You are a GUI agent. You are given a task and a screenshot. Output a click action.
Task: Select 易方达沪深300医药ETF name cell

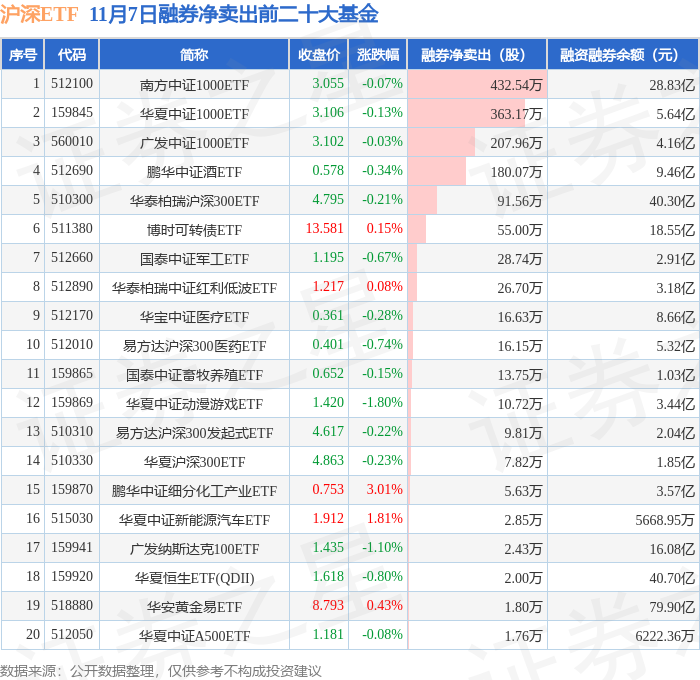pos(194,346)
